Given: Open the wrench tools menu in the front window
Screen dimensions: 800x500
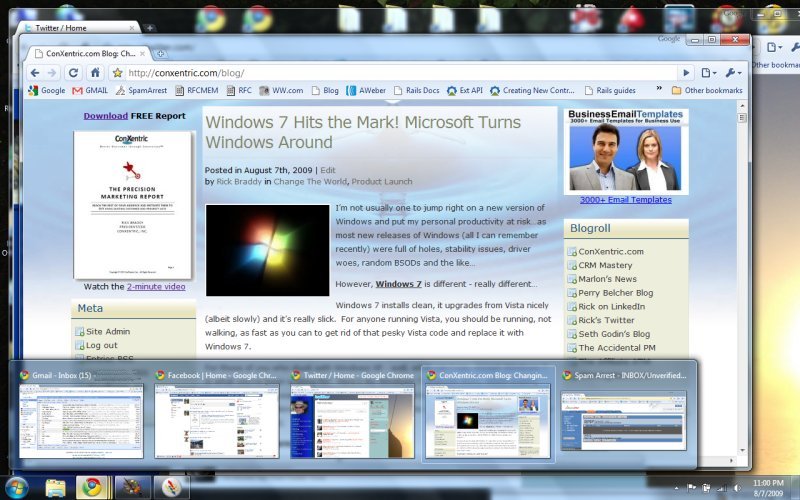Looking at the screenshot, I should coord(733,73).
